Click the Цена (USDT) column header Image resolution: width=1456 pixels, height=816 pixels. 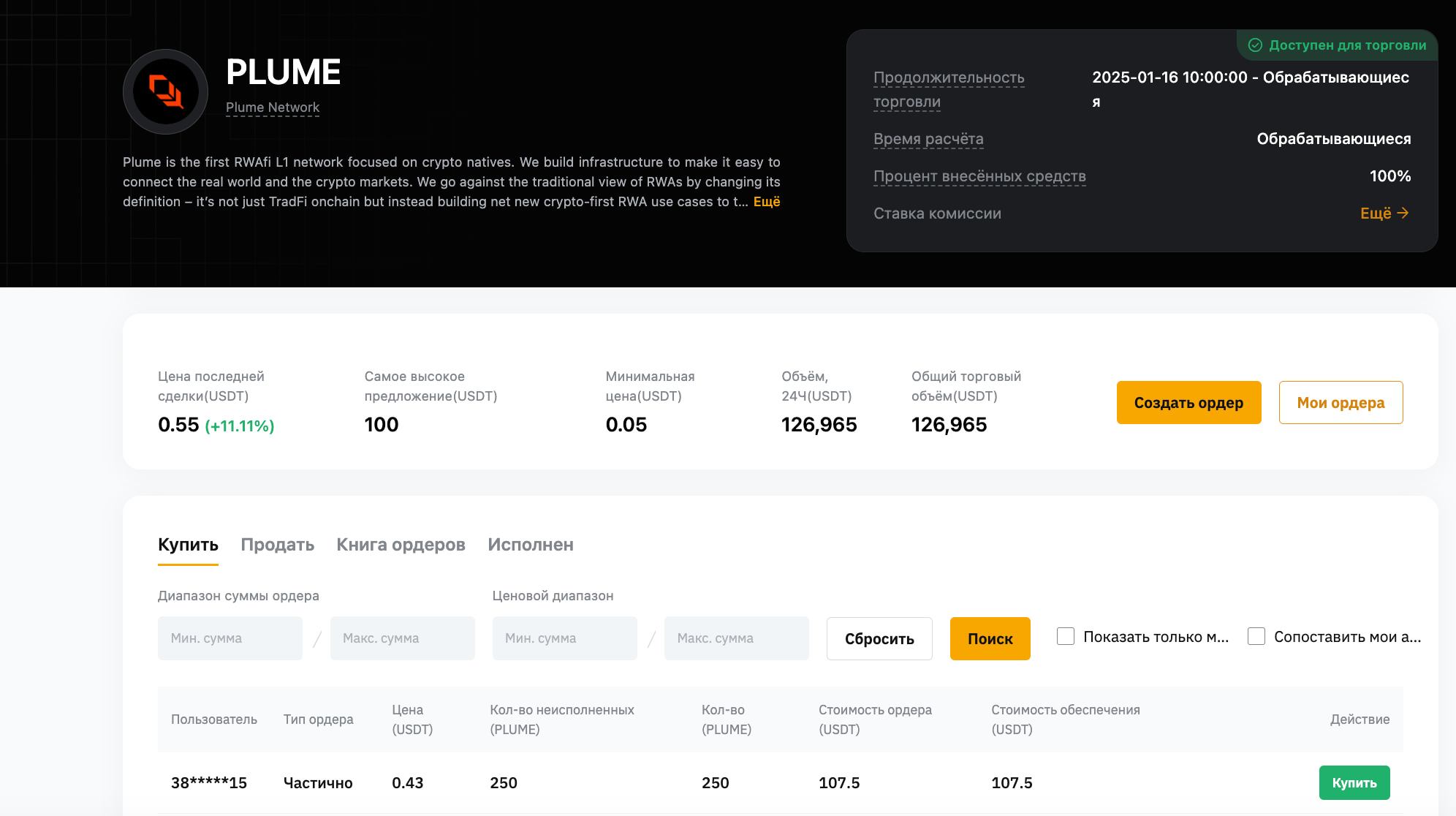click(x=412, y=719)
